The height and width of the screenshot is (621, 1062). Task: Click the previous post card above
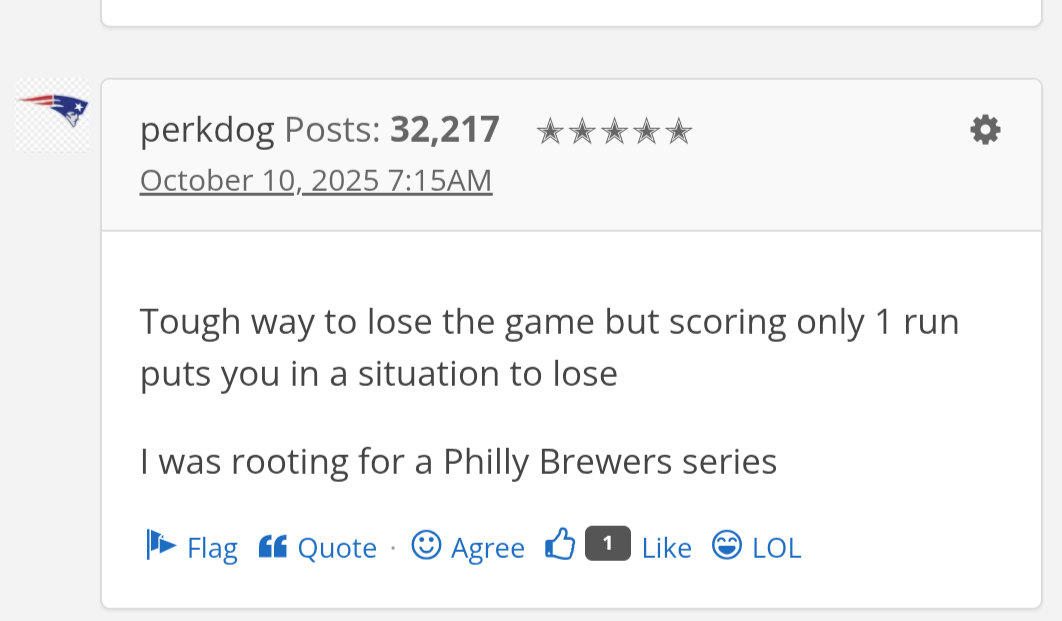[x=570, y=11]
